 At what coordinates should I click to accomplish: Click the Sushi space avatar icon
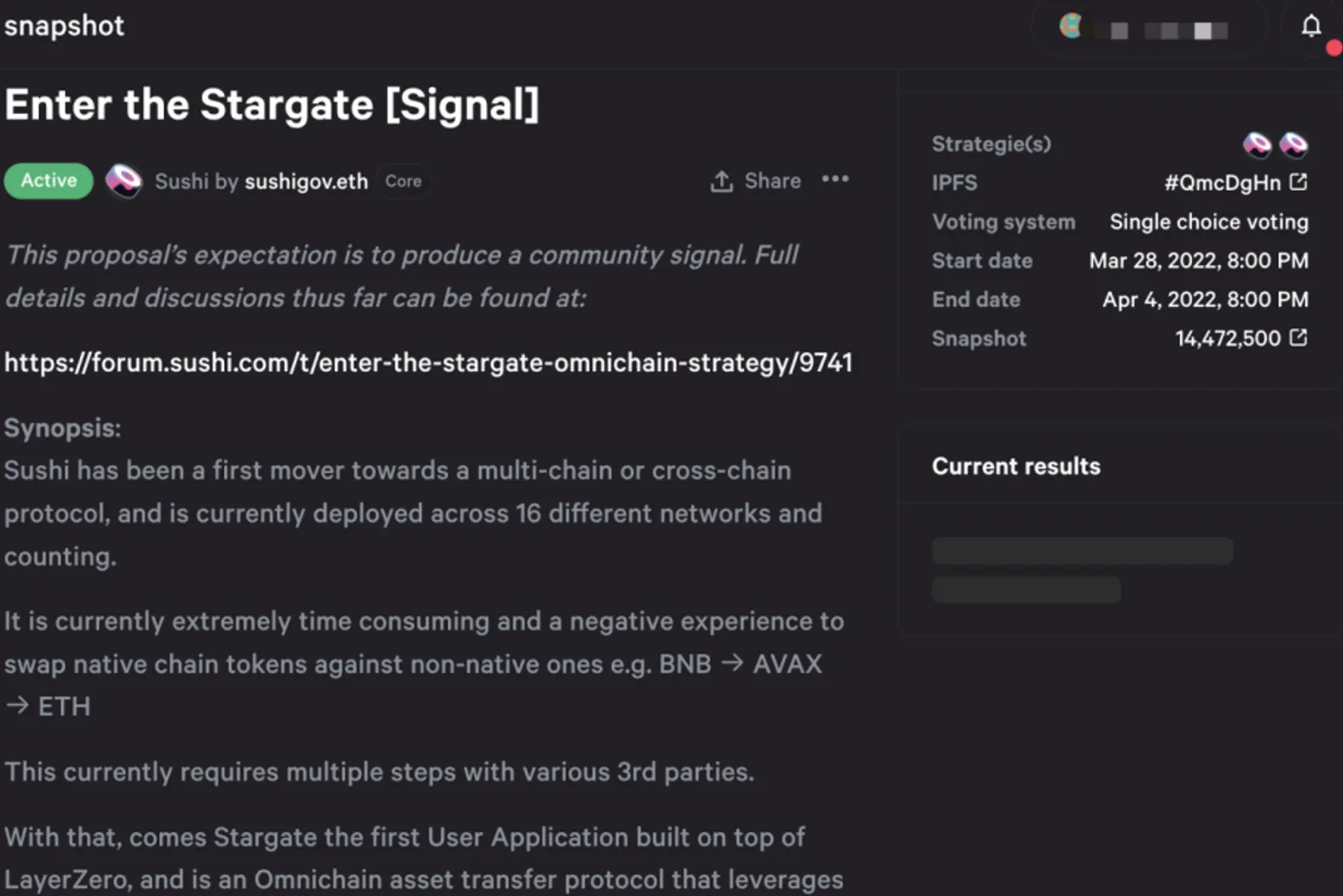[x=123, y=181]
